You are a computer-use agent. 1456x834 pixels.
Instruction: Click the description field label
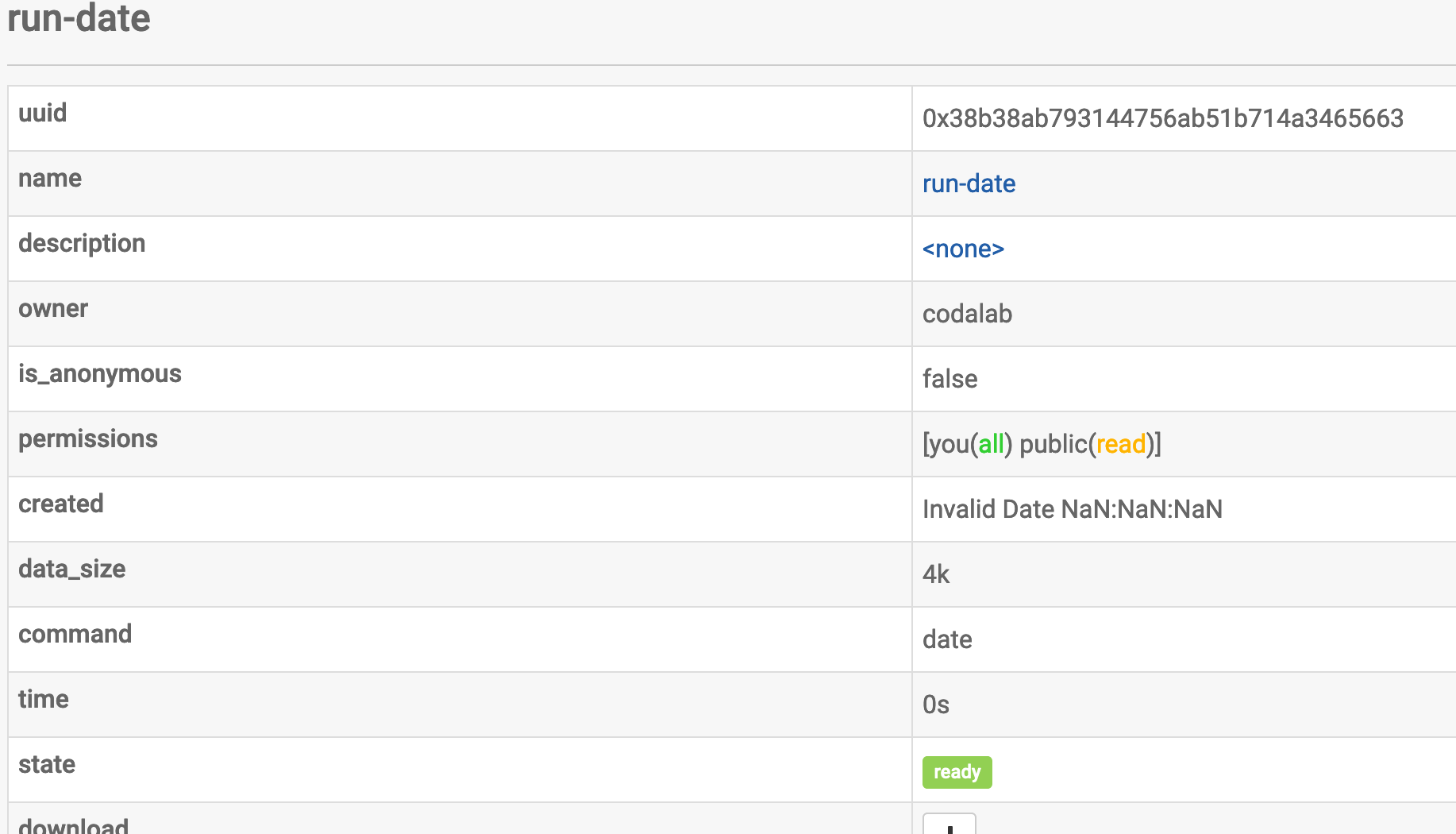82,243
